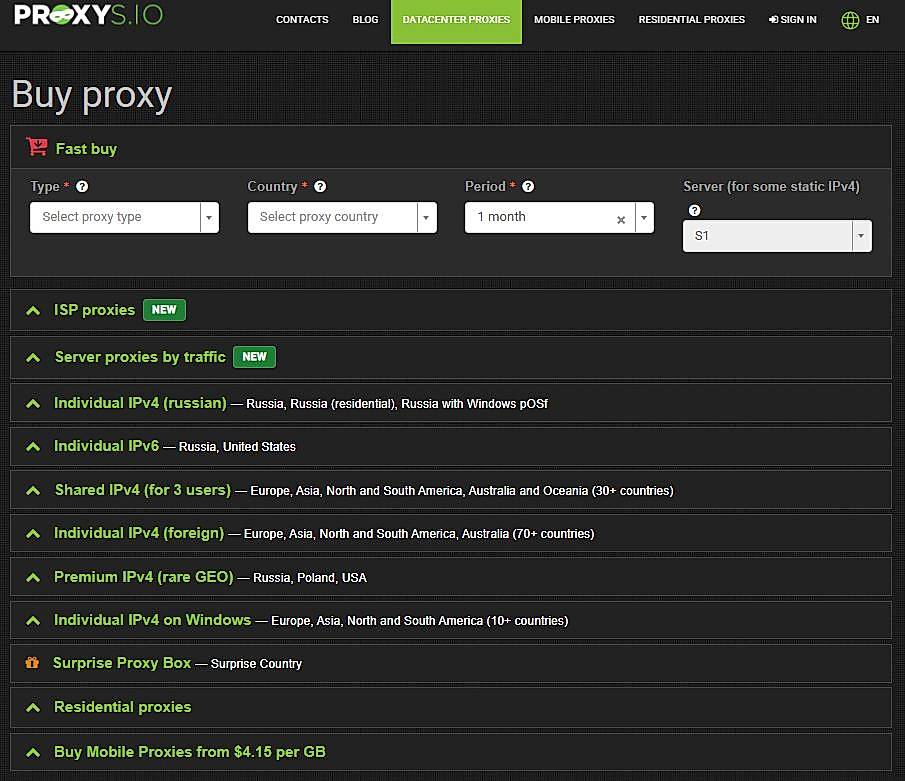
Task: Click the gift icon beside Surprise Proxy Box
Action: click(x=32, y=663)
